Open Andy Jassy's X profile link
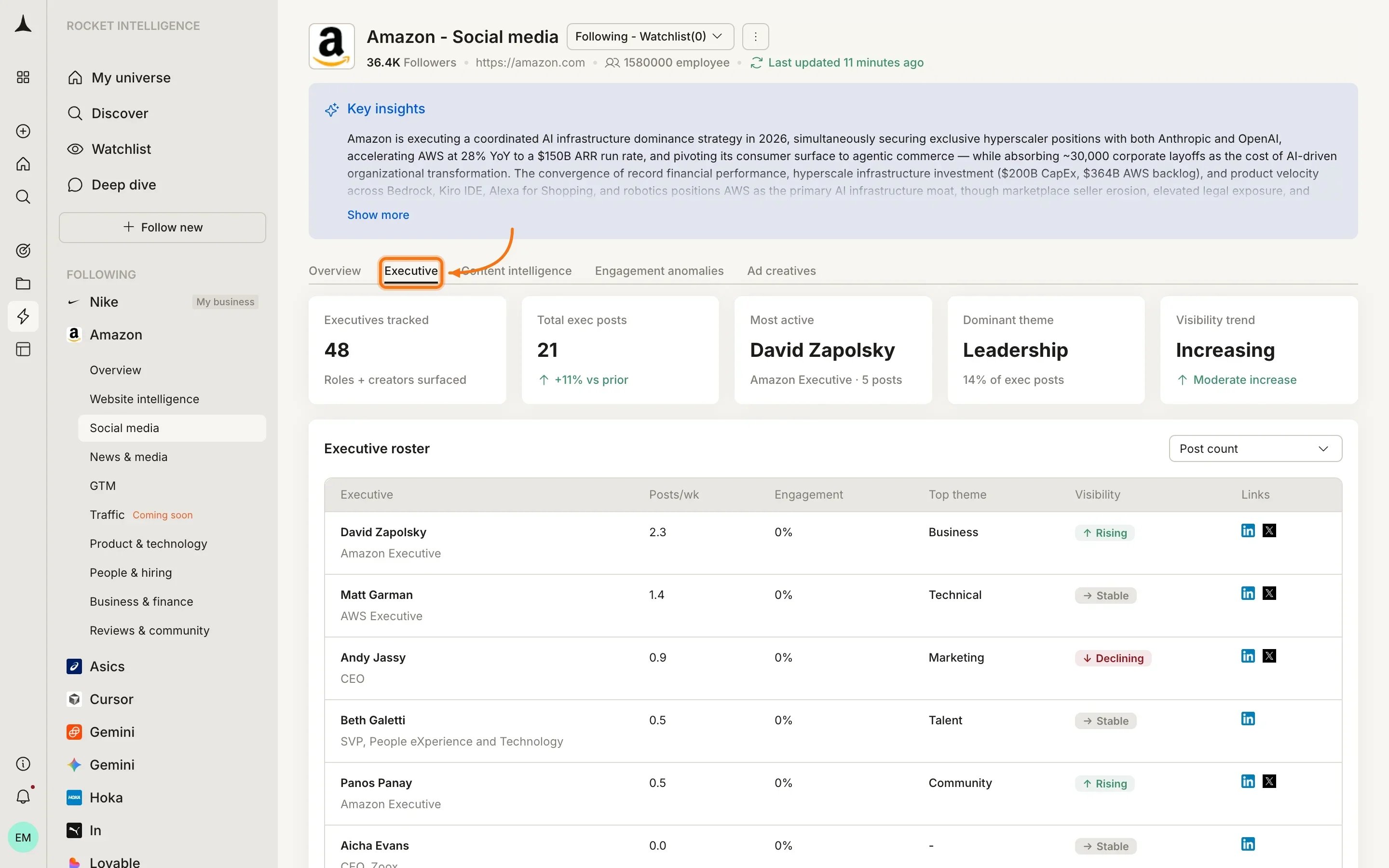 coord(1269,656)
